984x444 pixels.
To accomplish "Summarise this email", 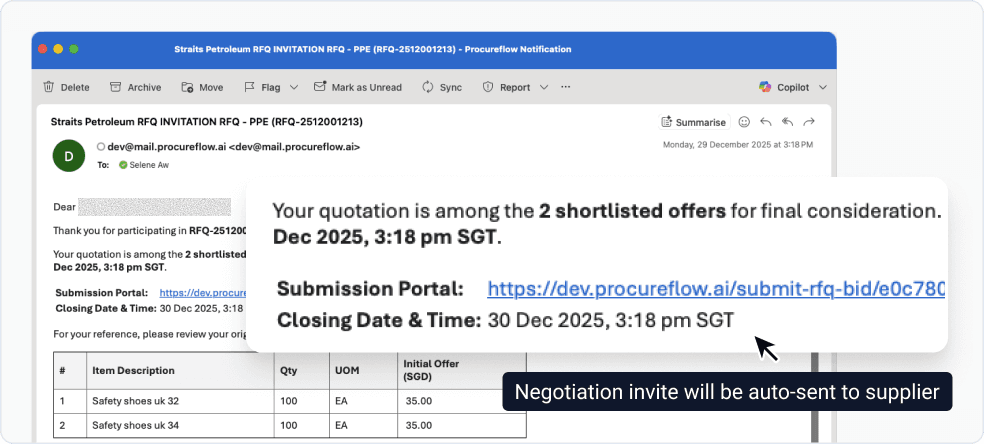I will pyautogui.click(x=694, y=122).
